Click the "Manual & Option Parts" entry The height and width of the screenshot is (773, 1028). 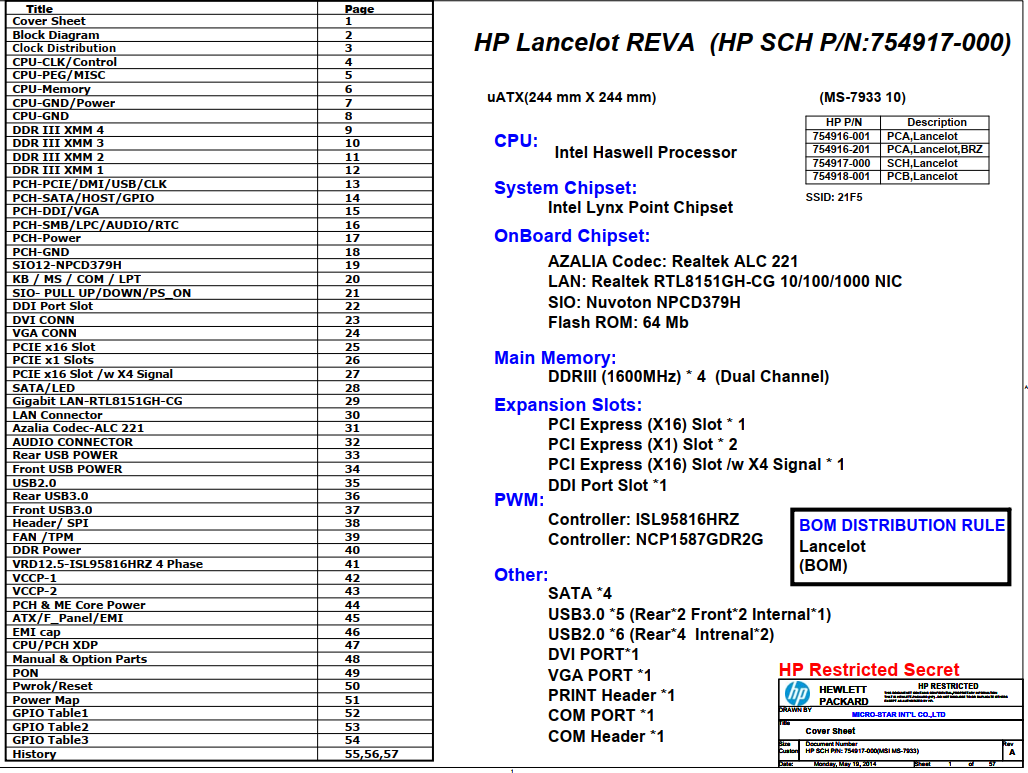(x=79, y=658)
